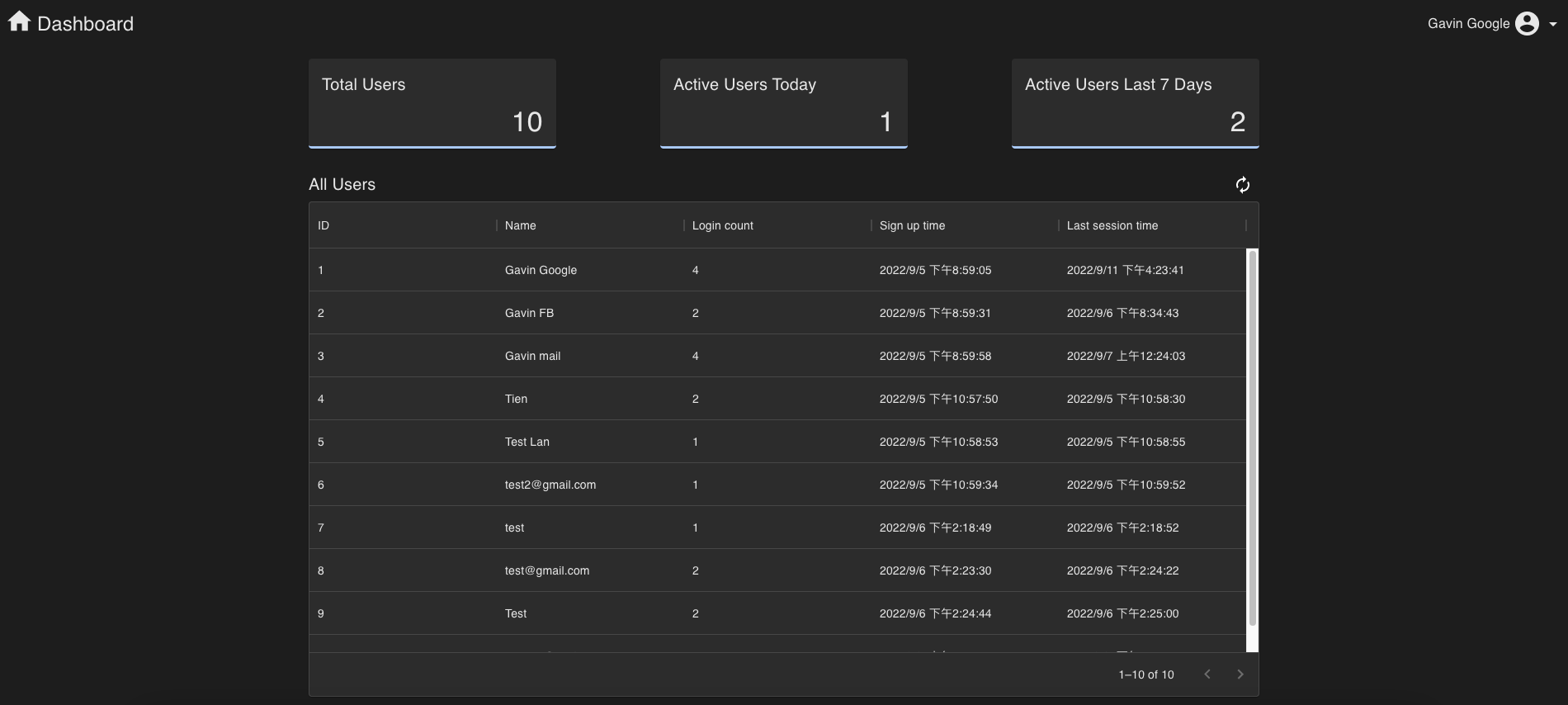Select the Active Users Today card
1568x705 pixels.
tap(784, 103)
